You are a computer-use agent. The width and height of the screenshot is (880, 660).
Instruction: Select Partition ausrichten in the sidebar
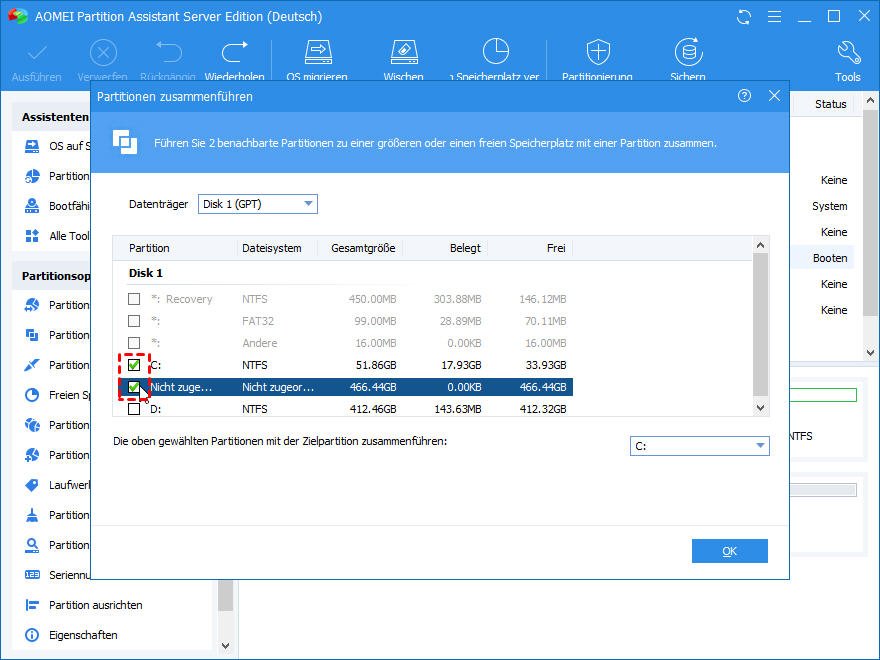click(x=95, y=605)
